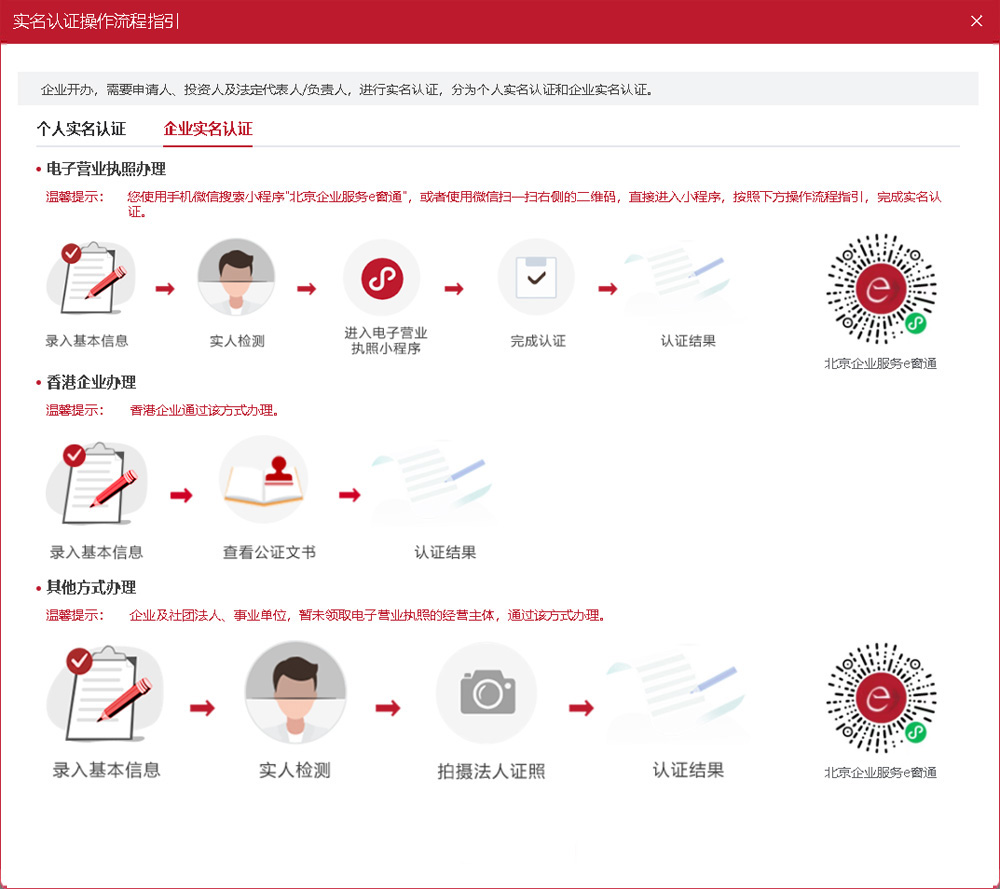Click the 查看公证文书 stamp book icon
Image resolution: width=1000 pixels, height=889 pixels.
pyautogui.click(x=263, y=480)
